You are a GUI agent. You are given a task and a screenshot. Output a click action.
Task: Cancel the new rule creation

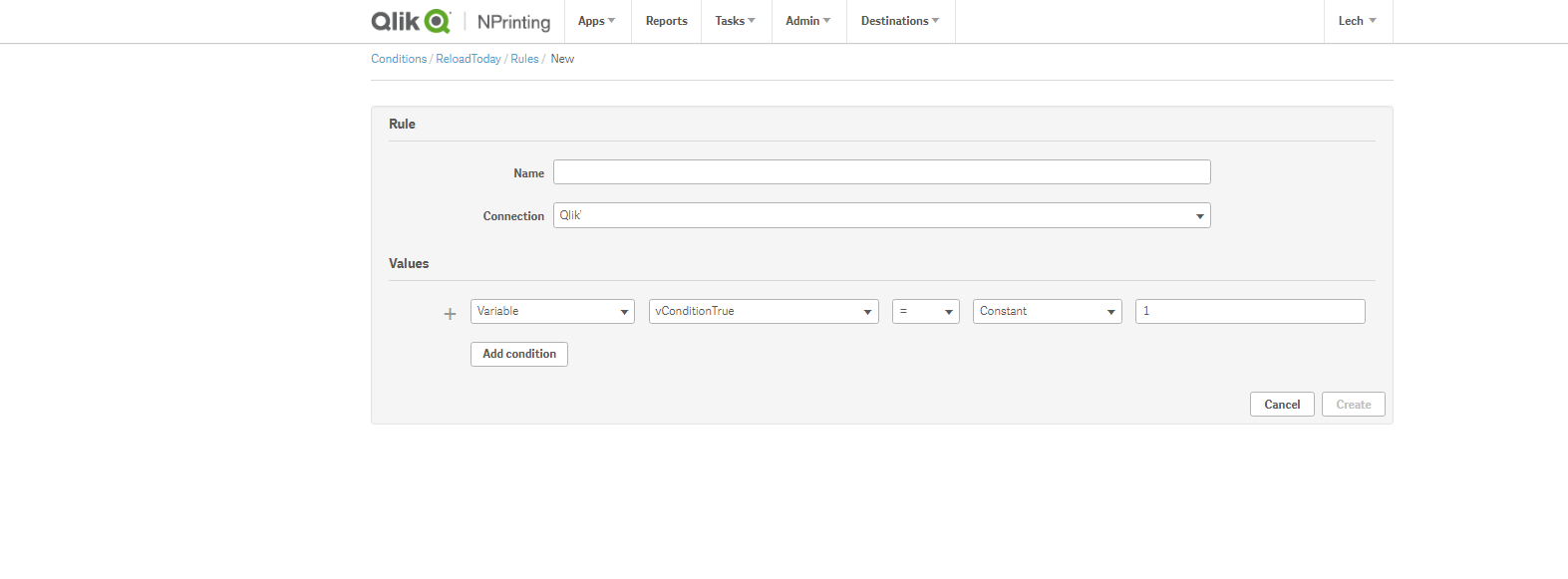click(x=1282, y=405)
